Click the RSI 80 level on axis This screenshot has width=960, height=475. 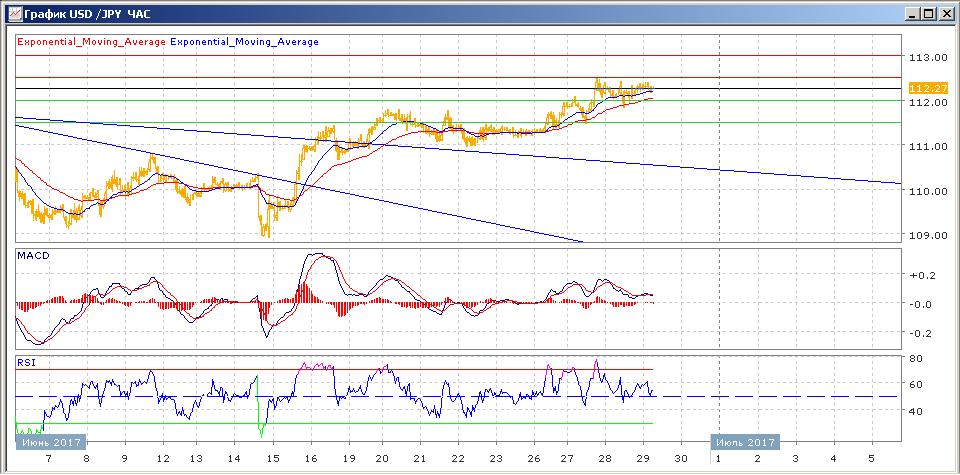tap(914, 358)
